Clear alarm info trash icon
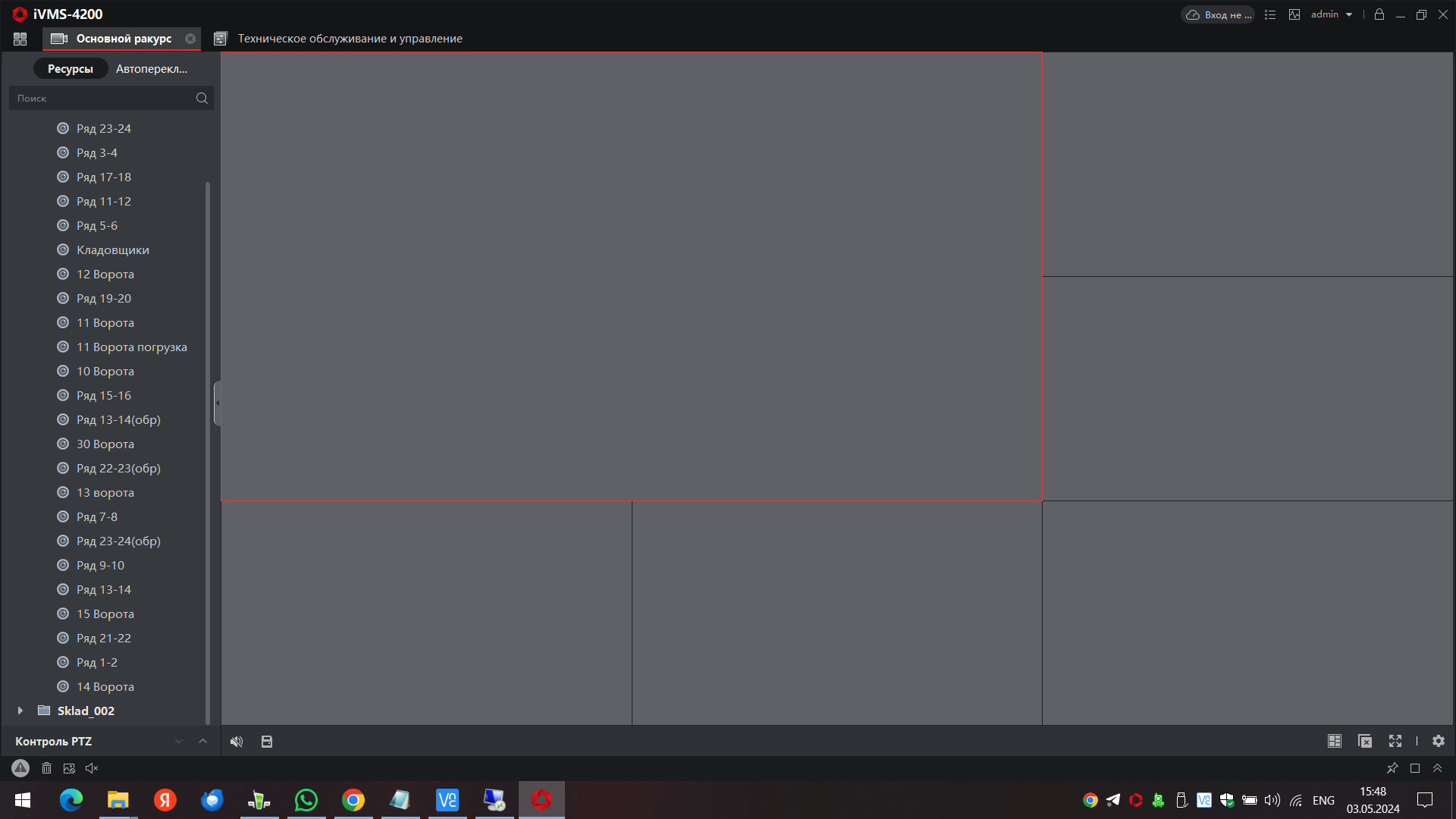 (46, 768)
